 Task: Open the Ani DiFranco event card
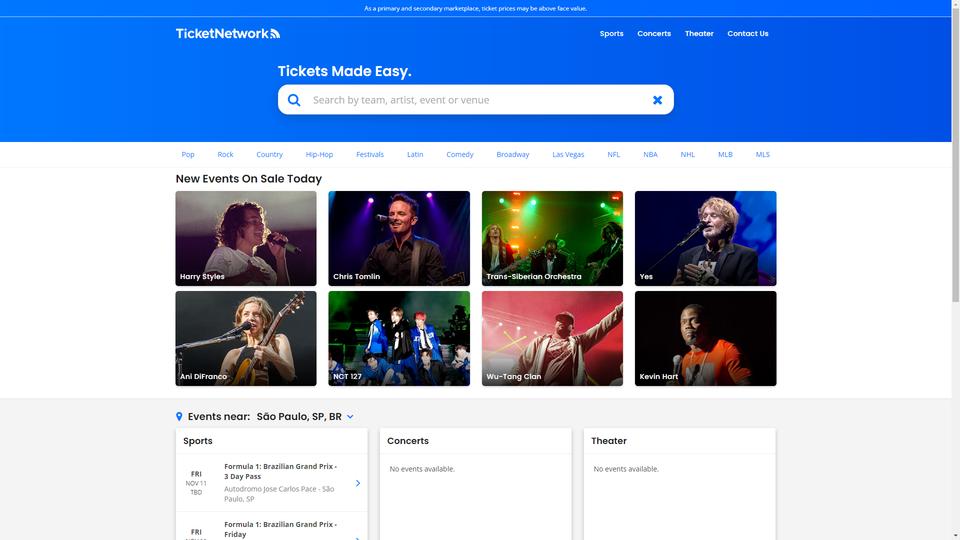pos(246,338)
